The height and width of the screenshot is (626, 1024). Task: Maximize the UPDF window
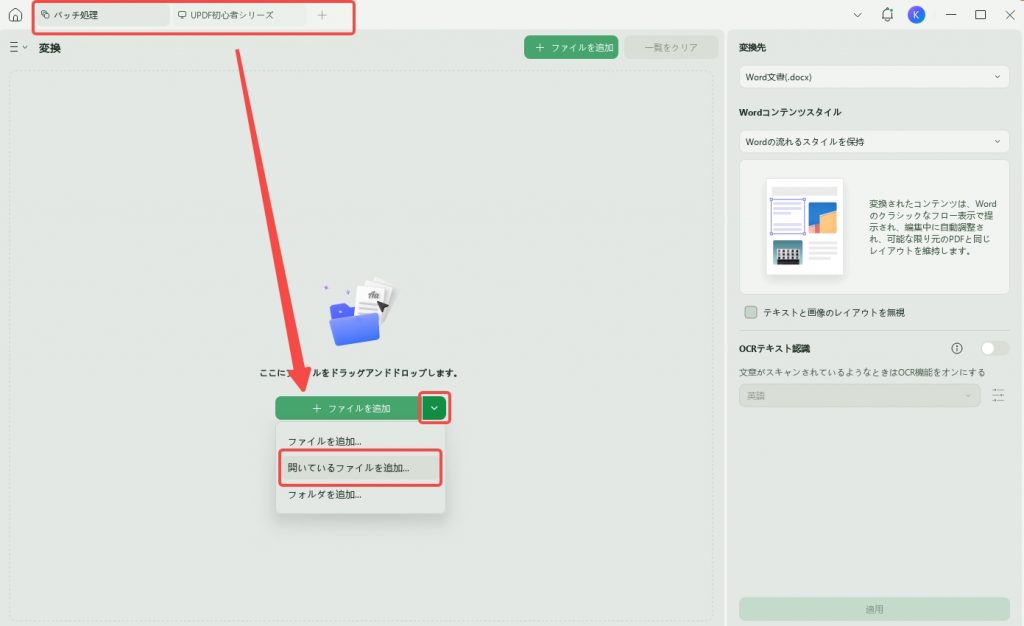click(x=980, y=14)
